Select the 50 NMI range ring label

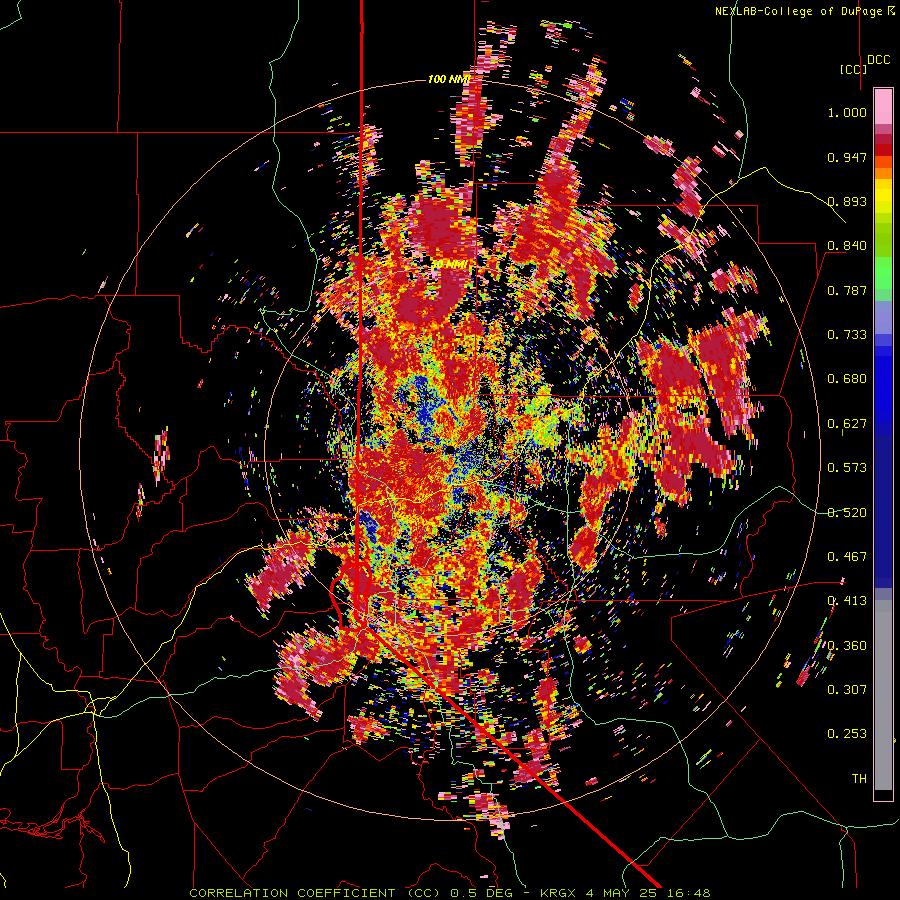[x=449, y=265]
